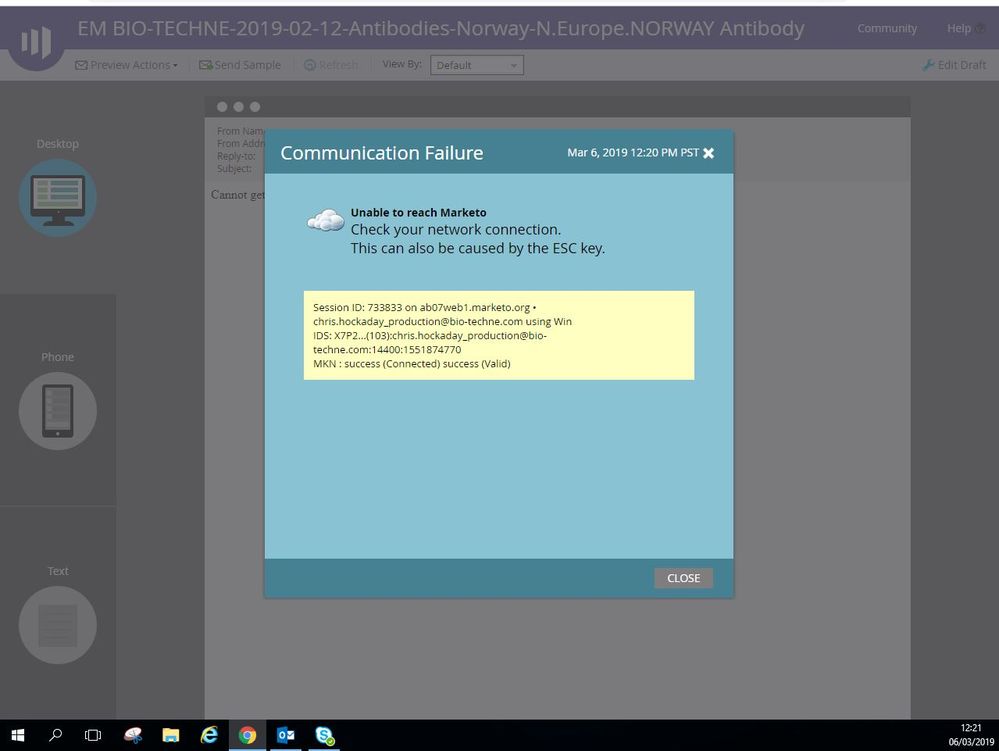The image size is (999, 751).
Task: Open Task View on taskbar
Action: 93,735
